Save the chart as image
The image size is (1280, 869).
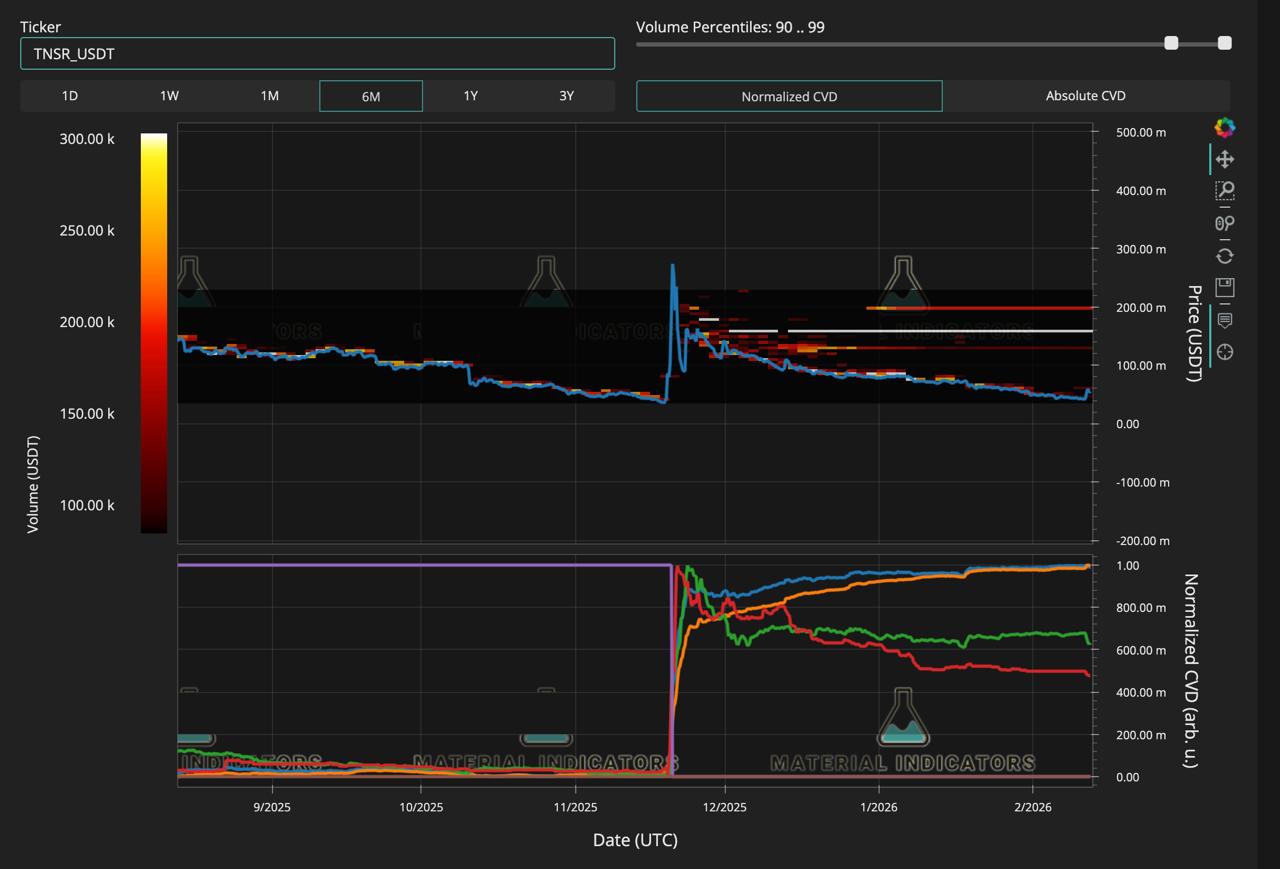tap(1224, 288)
